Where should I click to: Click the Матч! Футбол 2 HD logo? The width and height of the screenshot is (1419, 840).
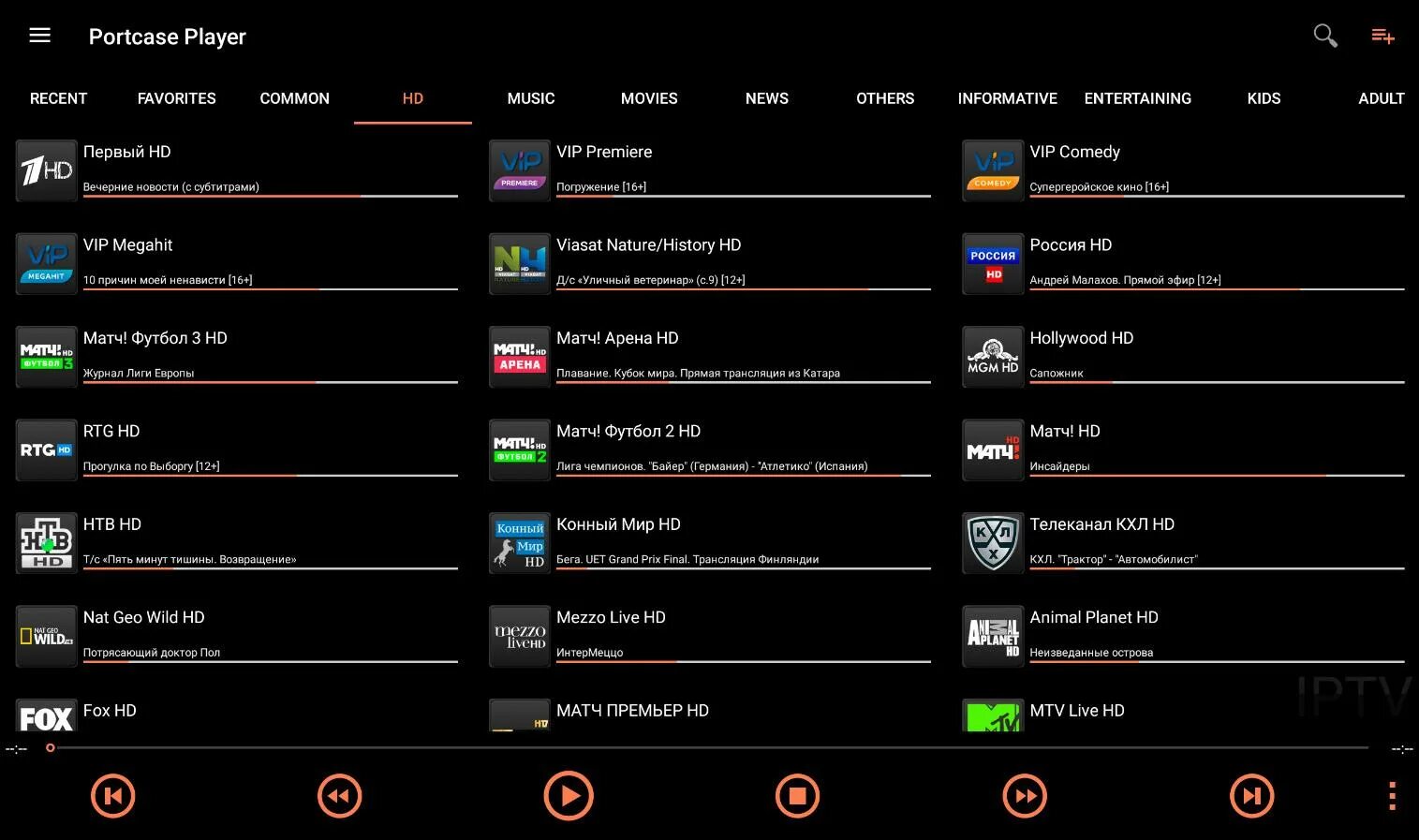click(520, 449)
